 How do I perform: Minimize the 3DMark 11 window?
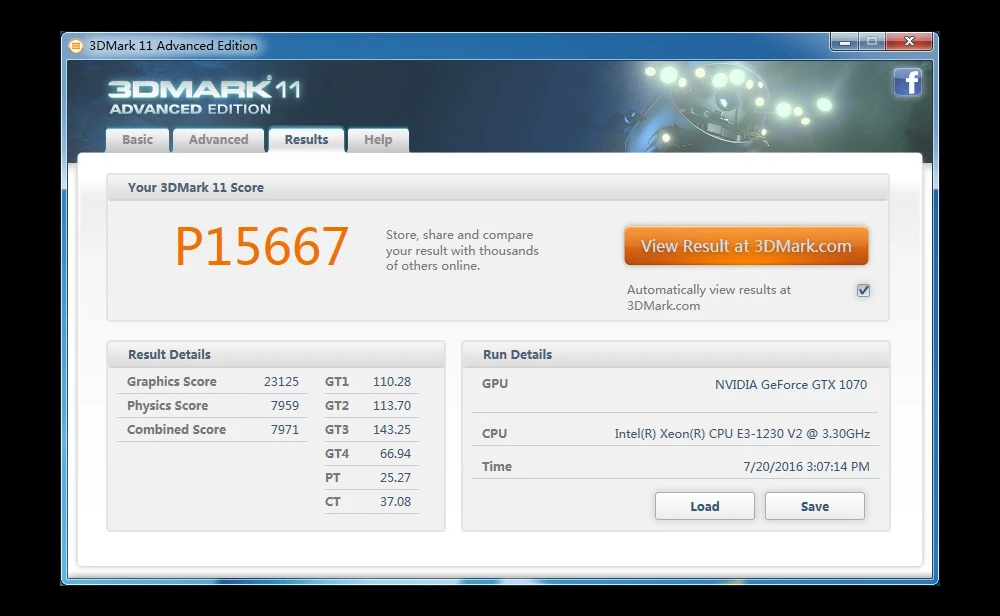click(x=845, y=42)
